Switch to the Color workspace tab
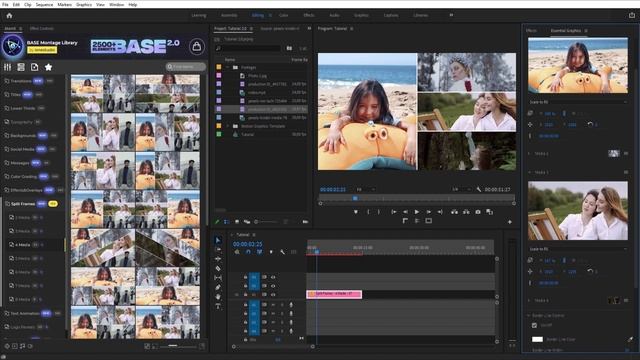This screenshot has height=360, width=640. tap(284, 15)
